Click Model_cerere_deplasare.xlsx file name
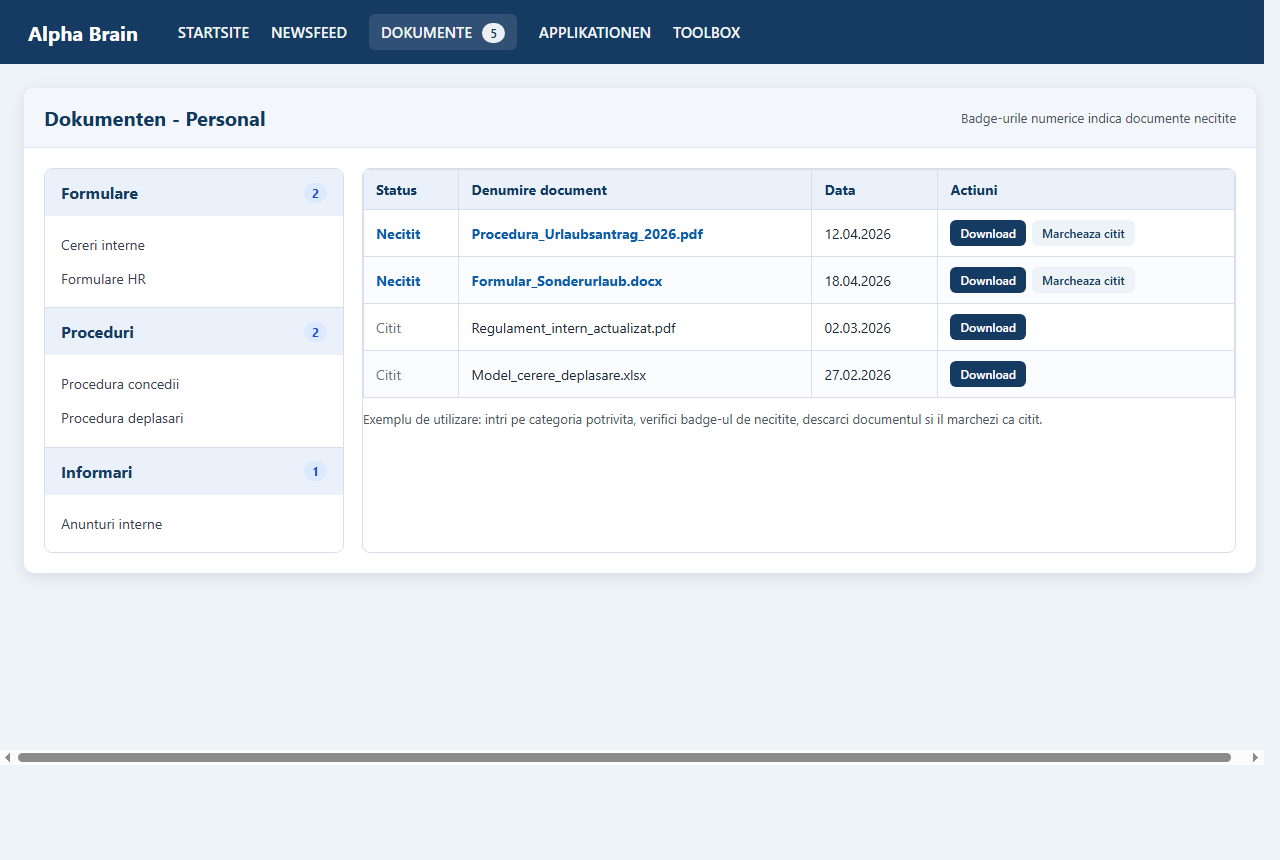1280x860 pixels. coord(559,375)
